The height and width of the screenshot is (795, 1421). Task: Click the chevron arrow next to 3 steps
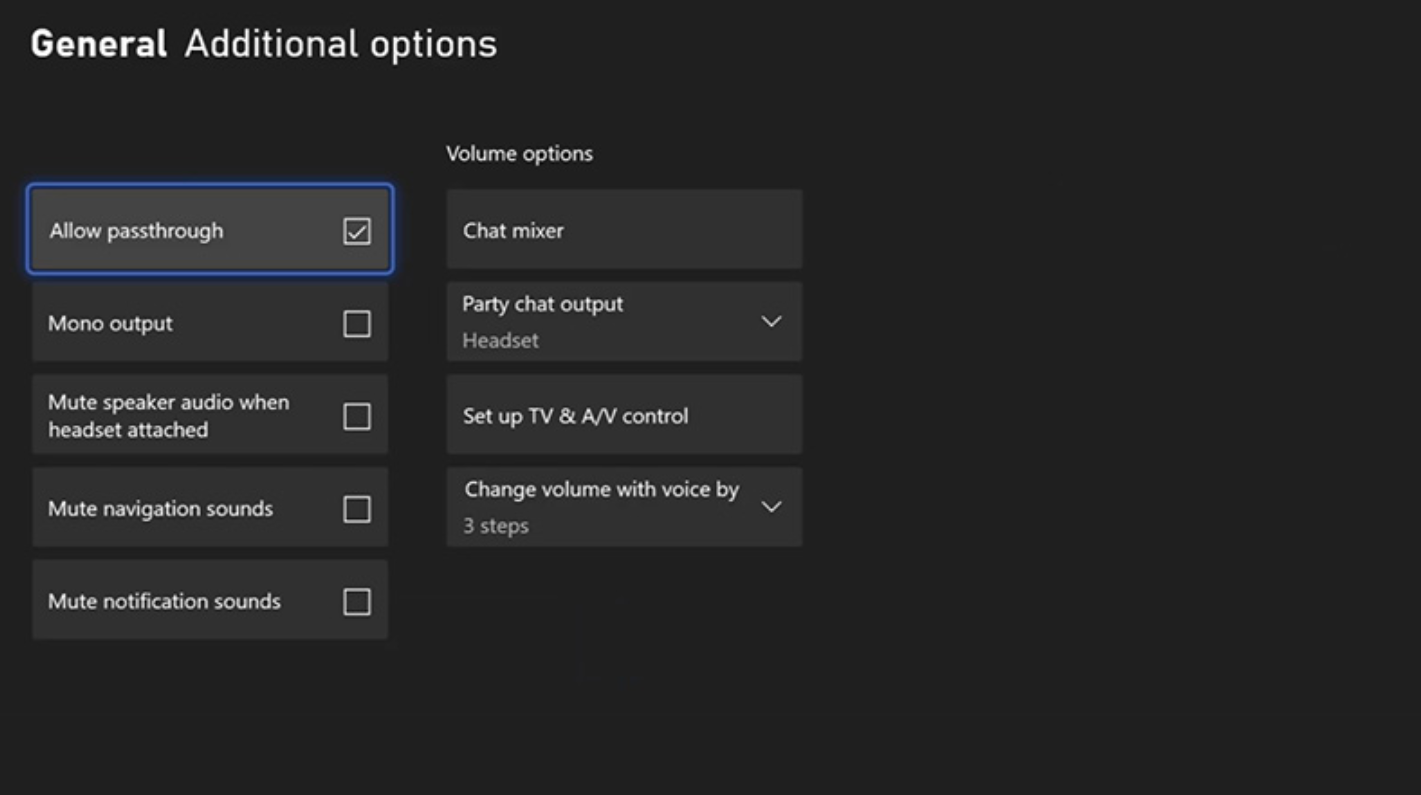pyautogui.click(x=771, y=507)
